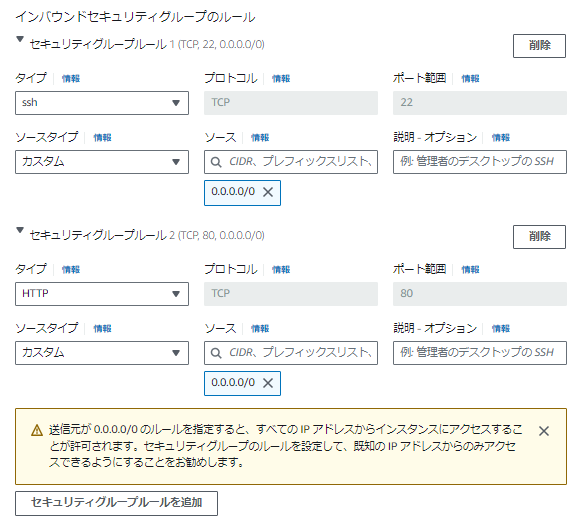
Task: Click the search icon in rule 2 source field
Action: [216, 353]
